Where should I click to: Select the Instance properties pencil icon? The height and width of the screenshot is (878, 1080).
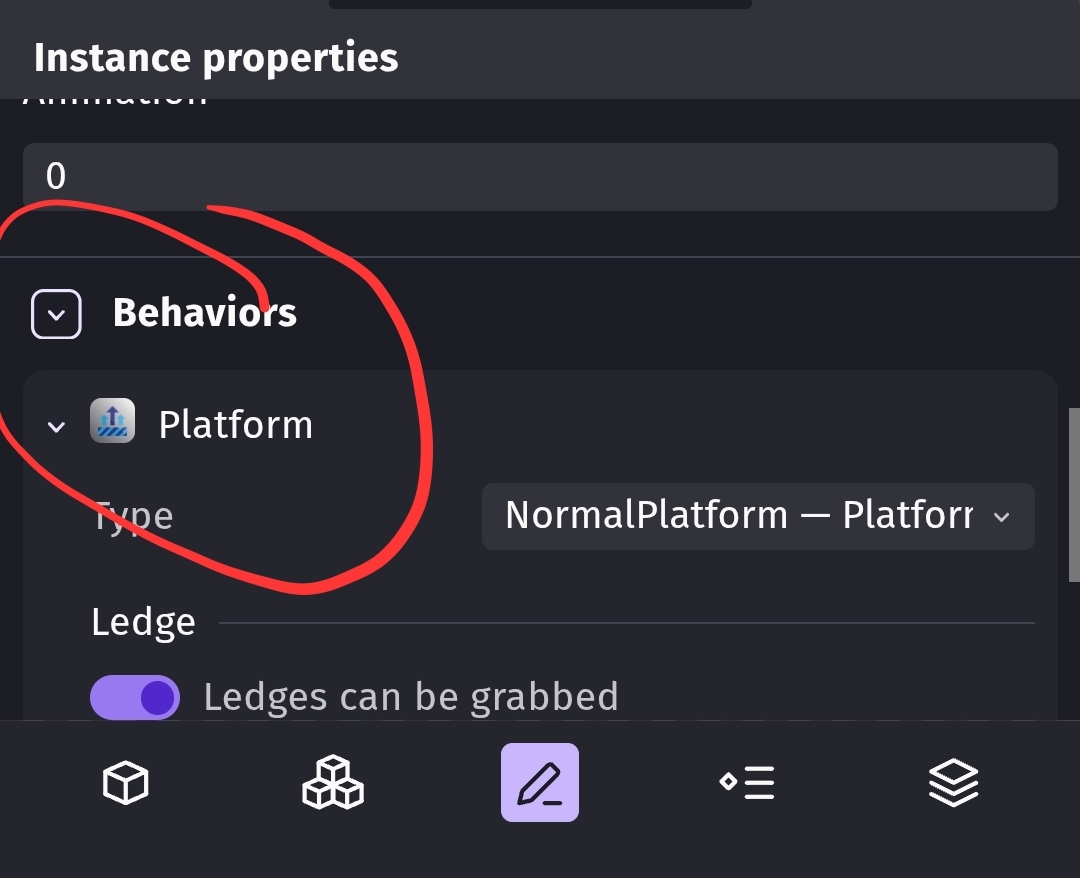pyautogui.click(x=540, y=782)
